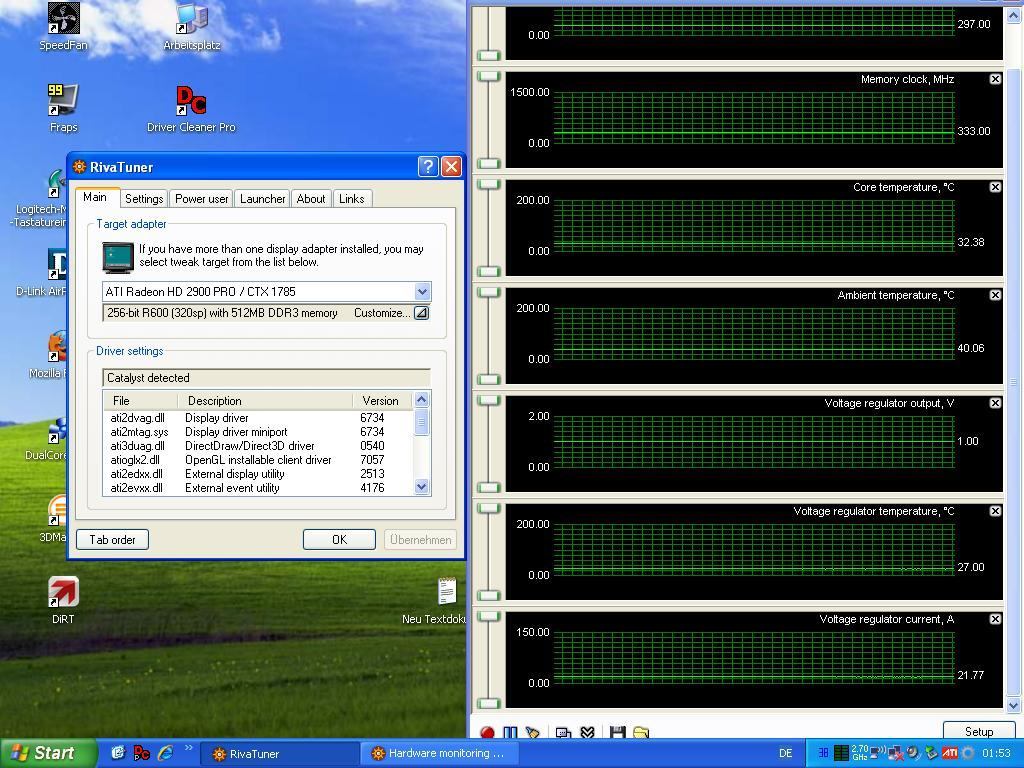Open the Target adapter dropdown list

pos(422,292)
